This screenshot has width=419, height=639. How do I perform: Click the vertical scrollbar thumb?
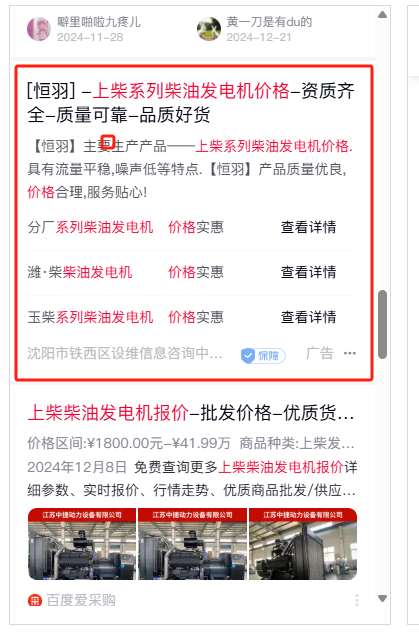[x=382, y=324]
